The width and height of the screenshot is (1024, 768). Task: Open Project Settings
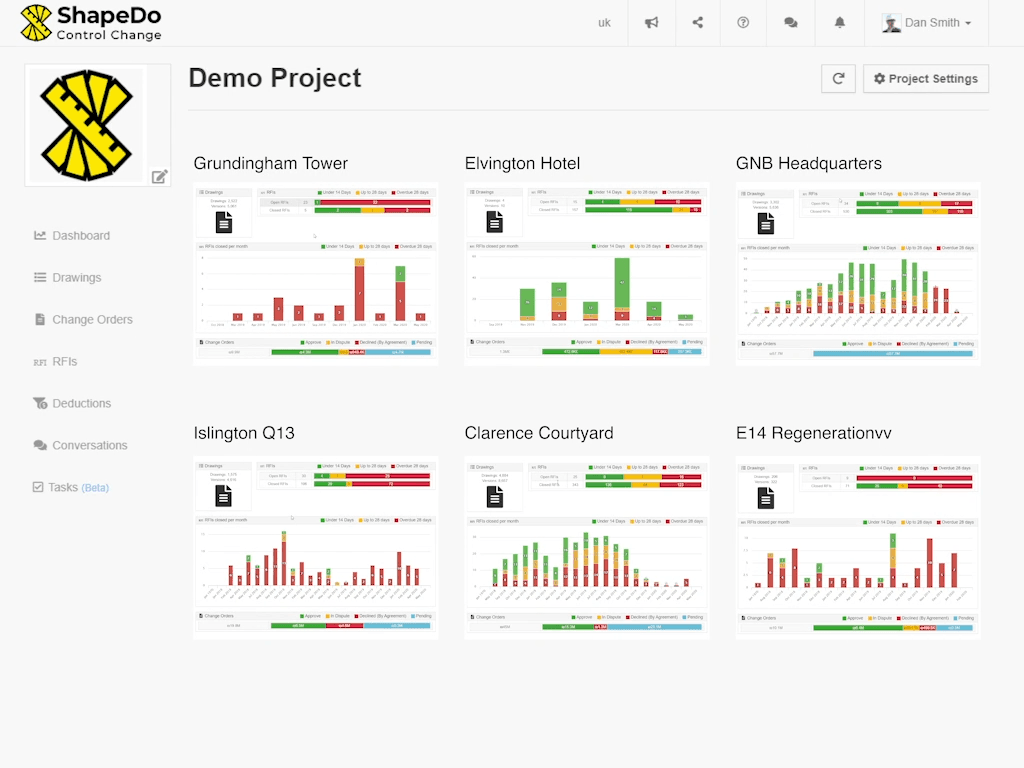coord(925,78)
